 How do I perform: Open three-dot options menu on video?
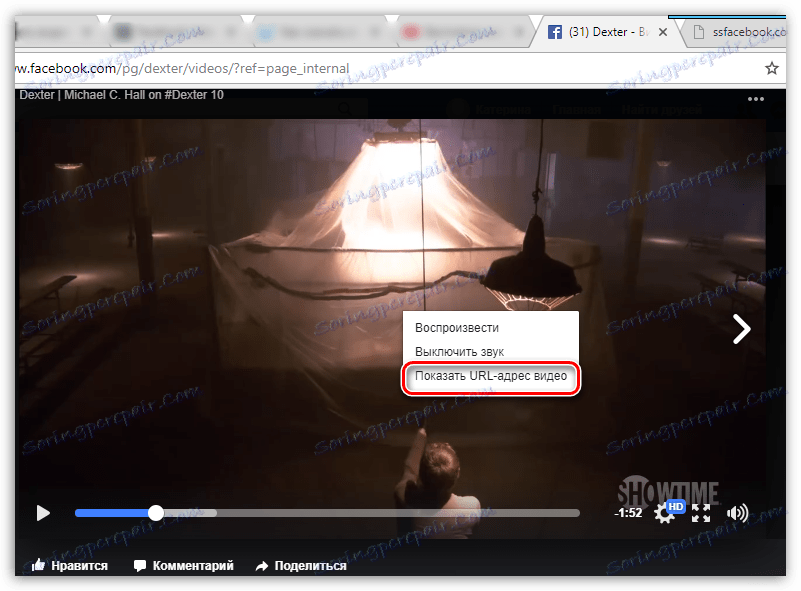click(756, 99)
